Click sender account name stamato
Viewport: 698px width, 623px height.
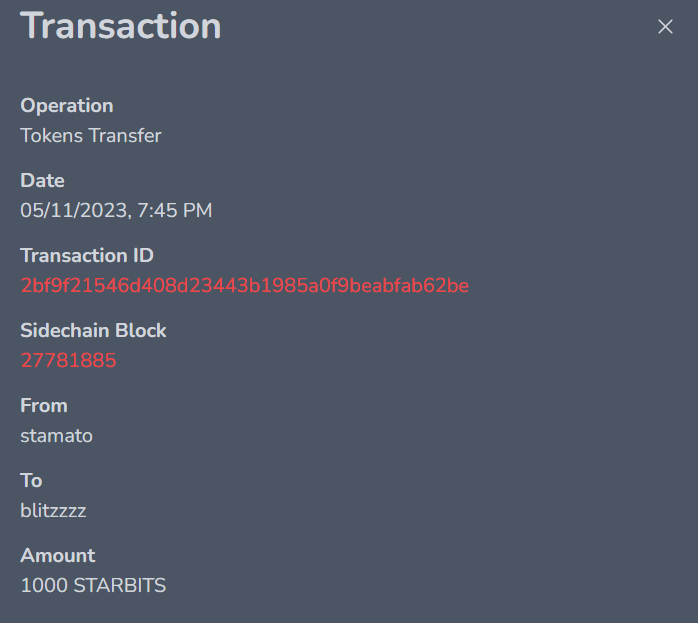(57, 436)
